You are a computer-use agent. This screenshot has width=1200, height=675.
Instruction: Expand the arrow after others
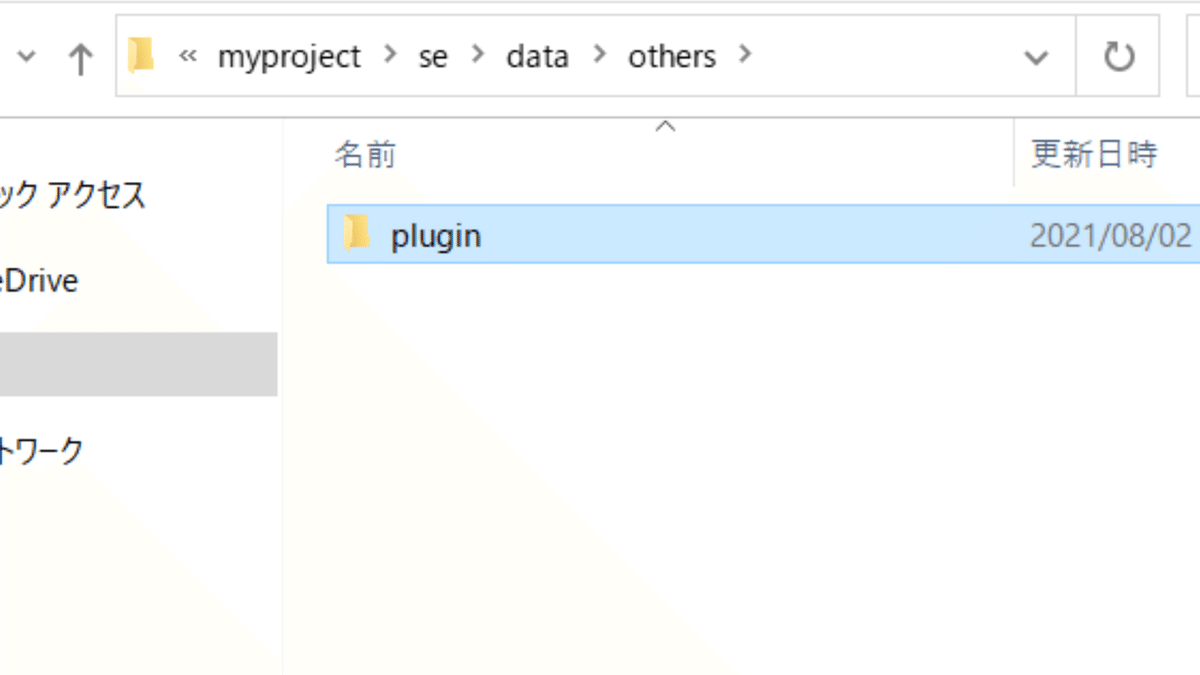coord(743,57)
